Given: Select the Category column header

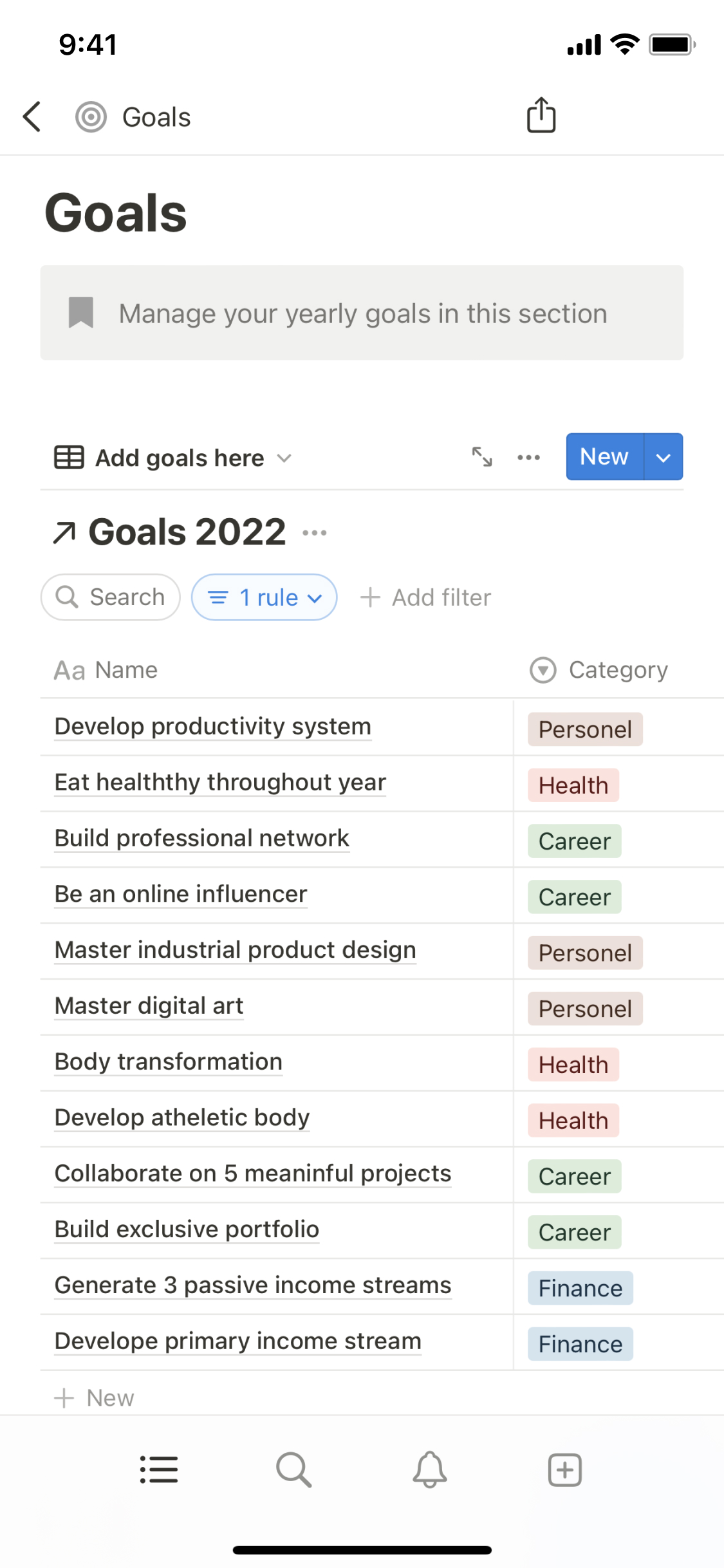Looking at the screenshot, I should click(x=600, y=670).
